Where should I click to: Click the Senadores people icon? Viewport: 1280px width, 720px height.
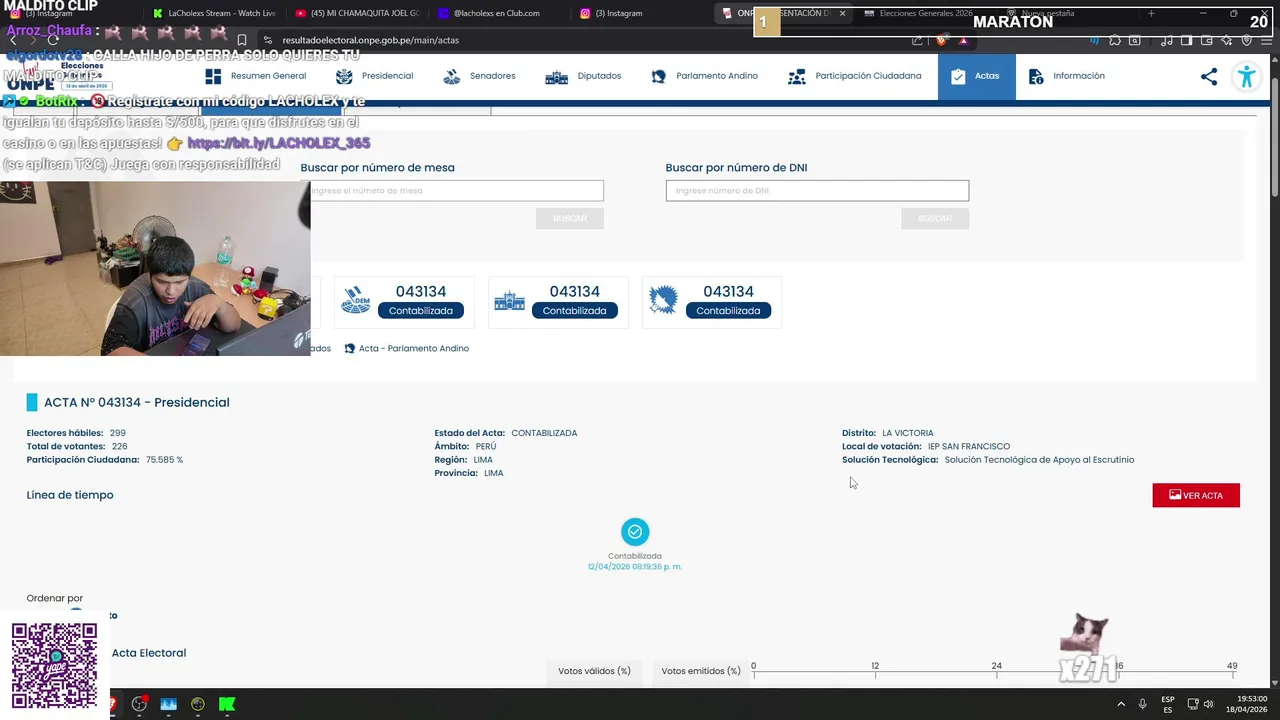[x=451, y=76]
